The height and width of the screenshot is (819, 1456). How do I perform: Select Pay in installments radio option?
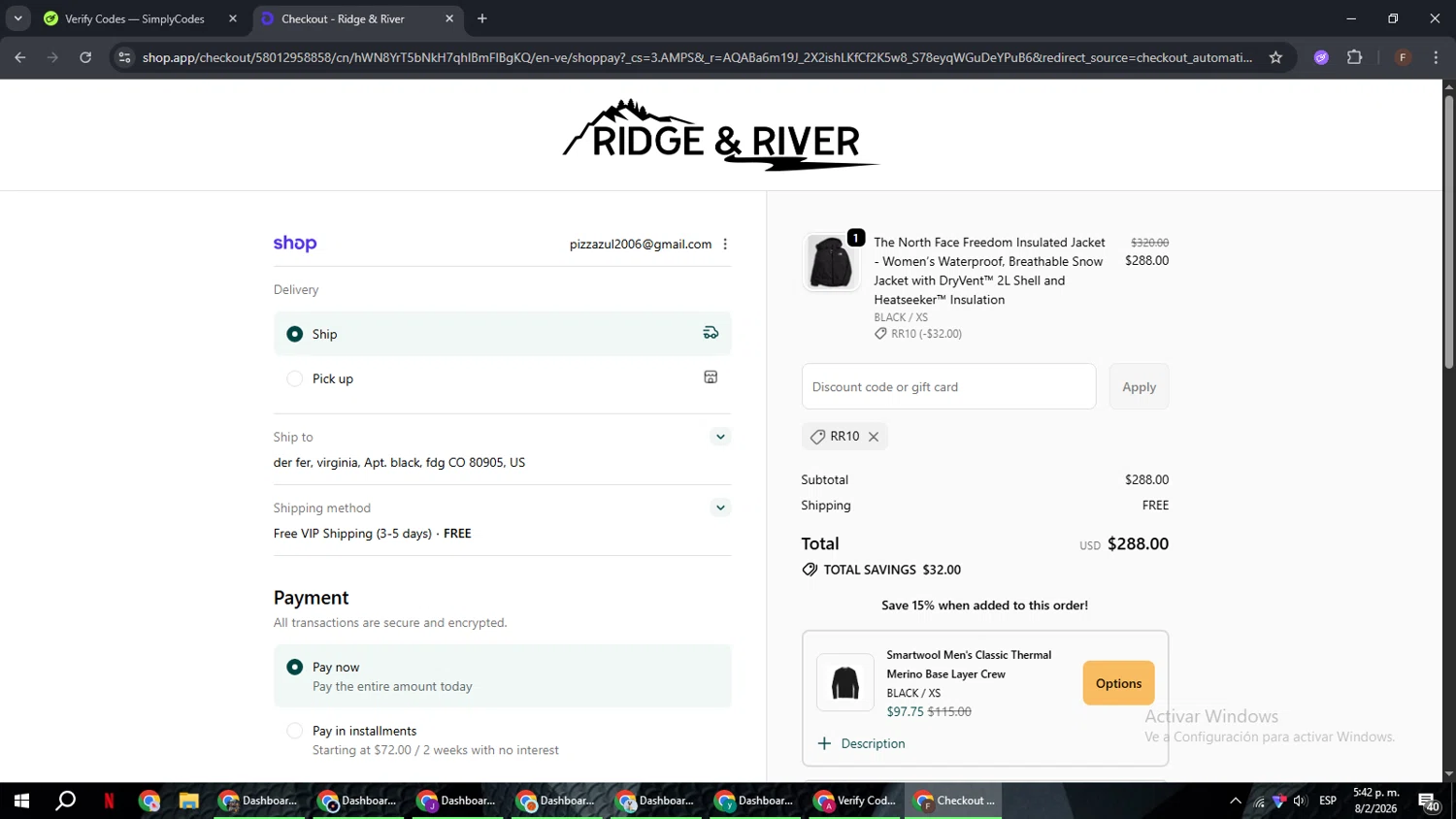[x=295, y=731]
